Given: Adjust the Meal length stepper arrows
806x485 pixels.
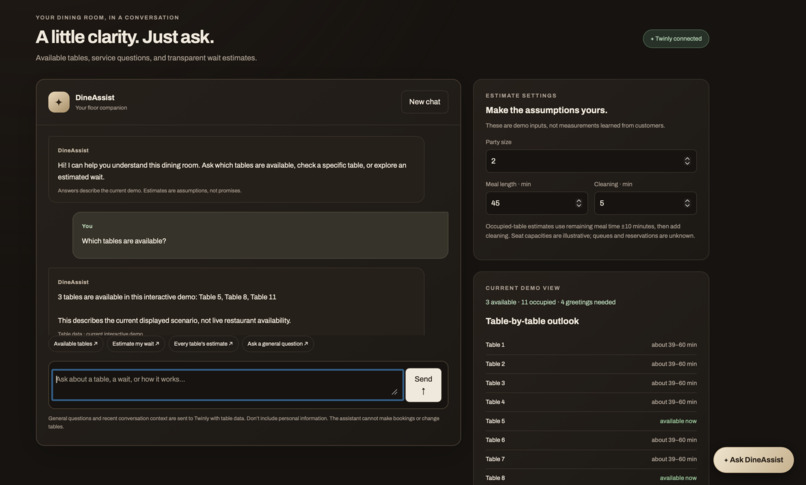Looking at the screenshot, I should tap(578, 203).
